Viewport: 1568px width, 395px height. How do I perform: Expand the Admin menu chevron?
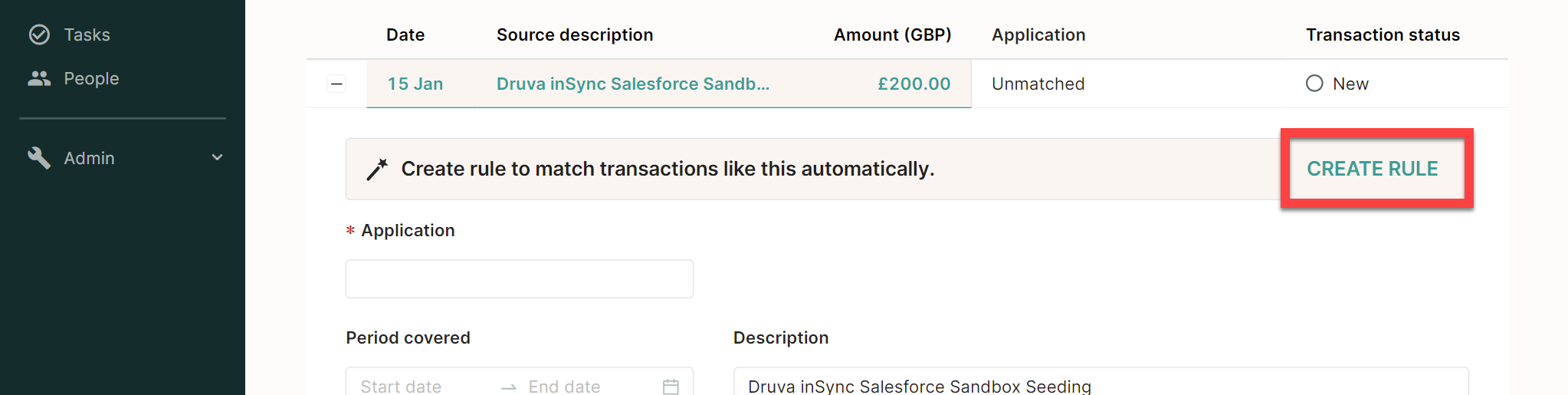(x=218, y=157)
